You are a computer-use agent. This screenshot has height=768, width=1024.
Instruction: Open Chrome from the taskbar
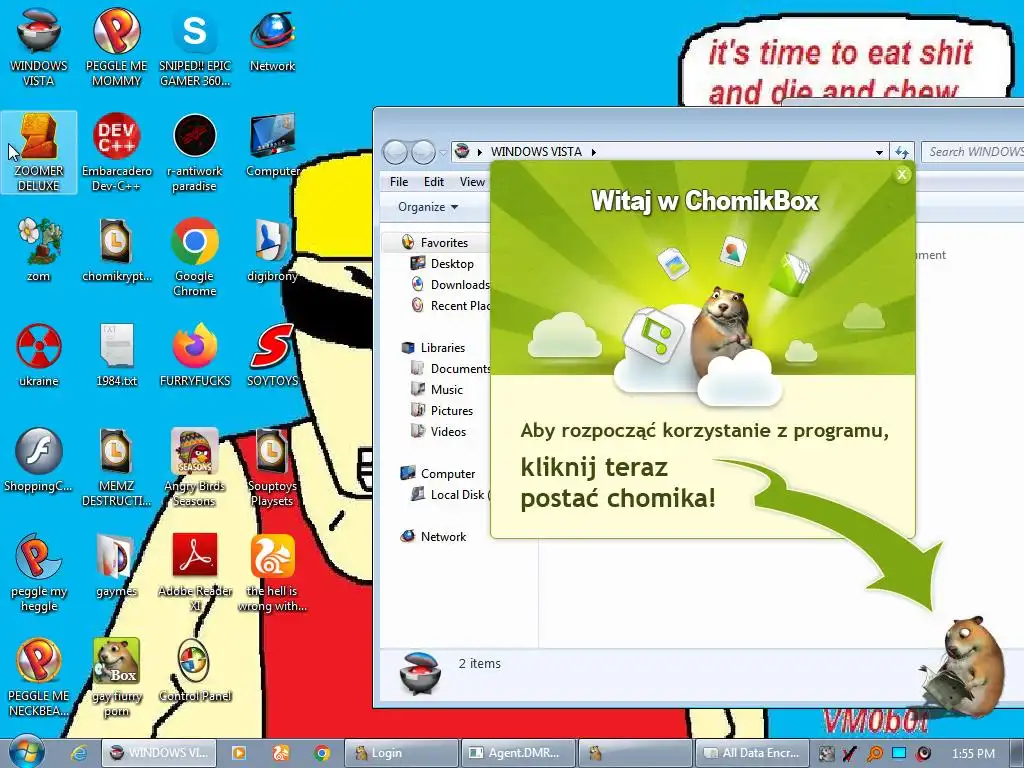point(322,753)
